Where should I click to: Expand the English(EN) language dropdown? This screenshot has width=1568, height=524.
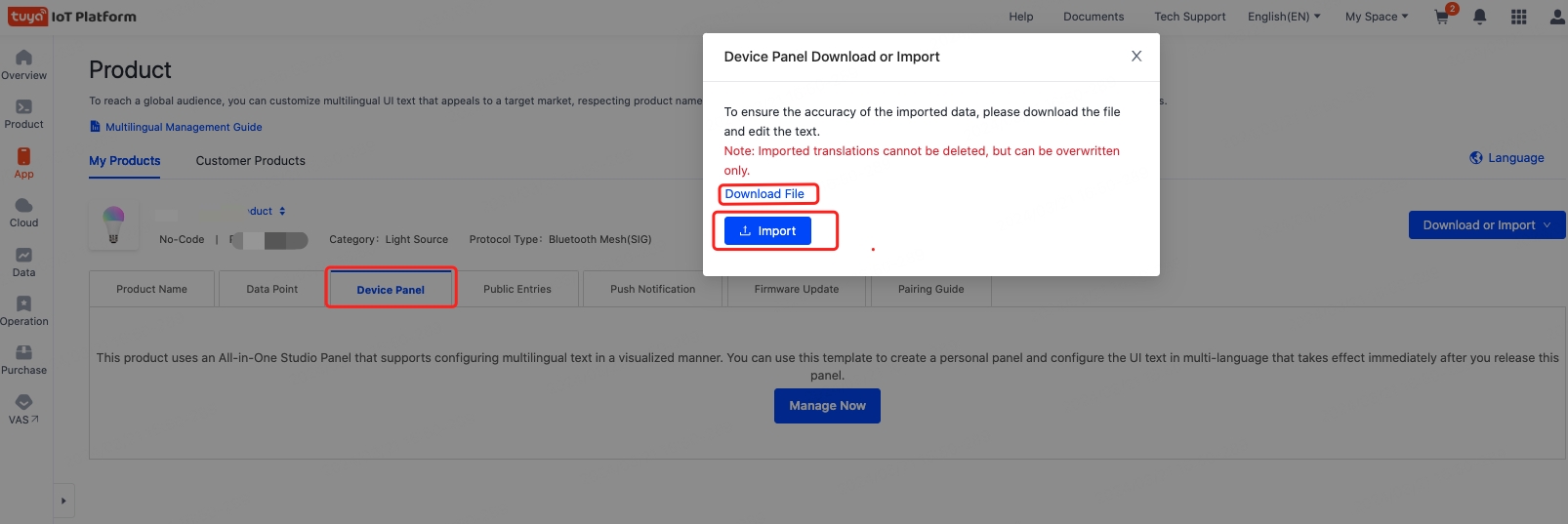[x=1284, y=17]
